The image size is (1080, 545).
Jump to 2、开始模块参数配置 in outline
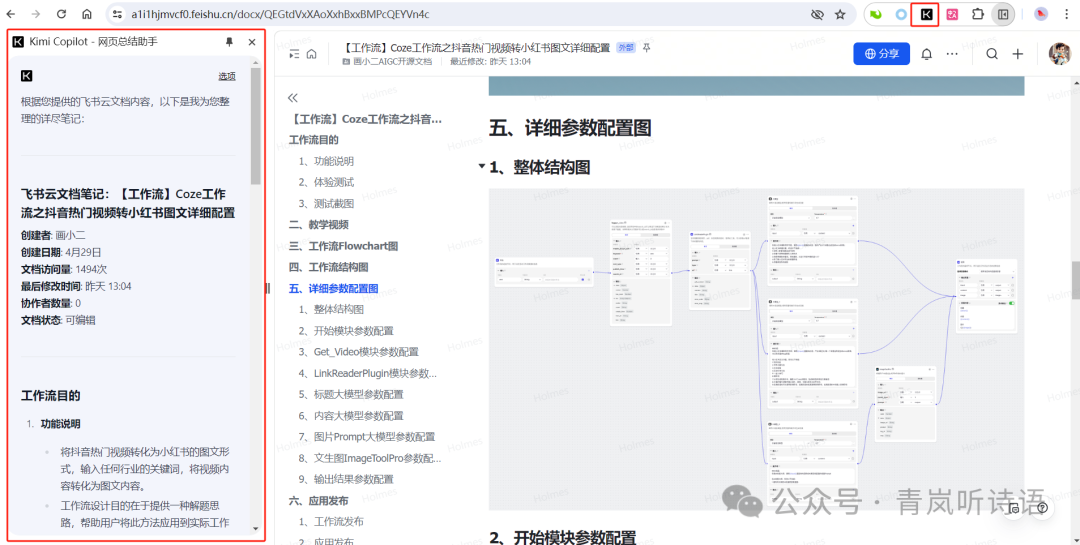pos(346,331)
